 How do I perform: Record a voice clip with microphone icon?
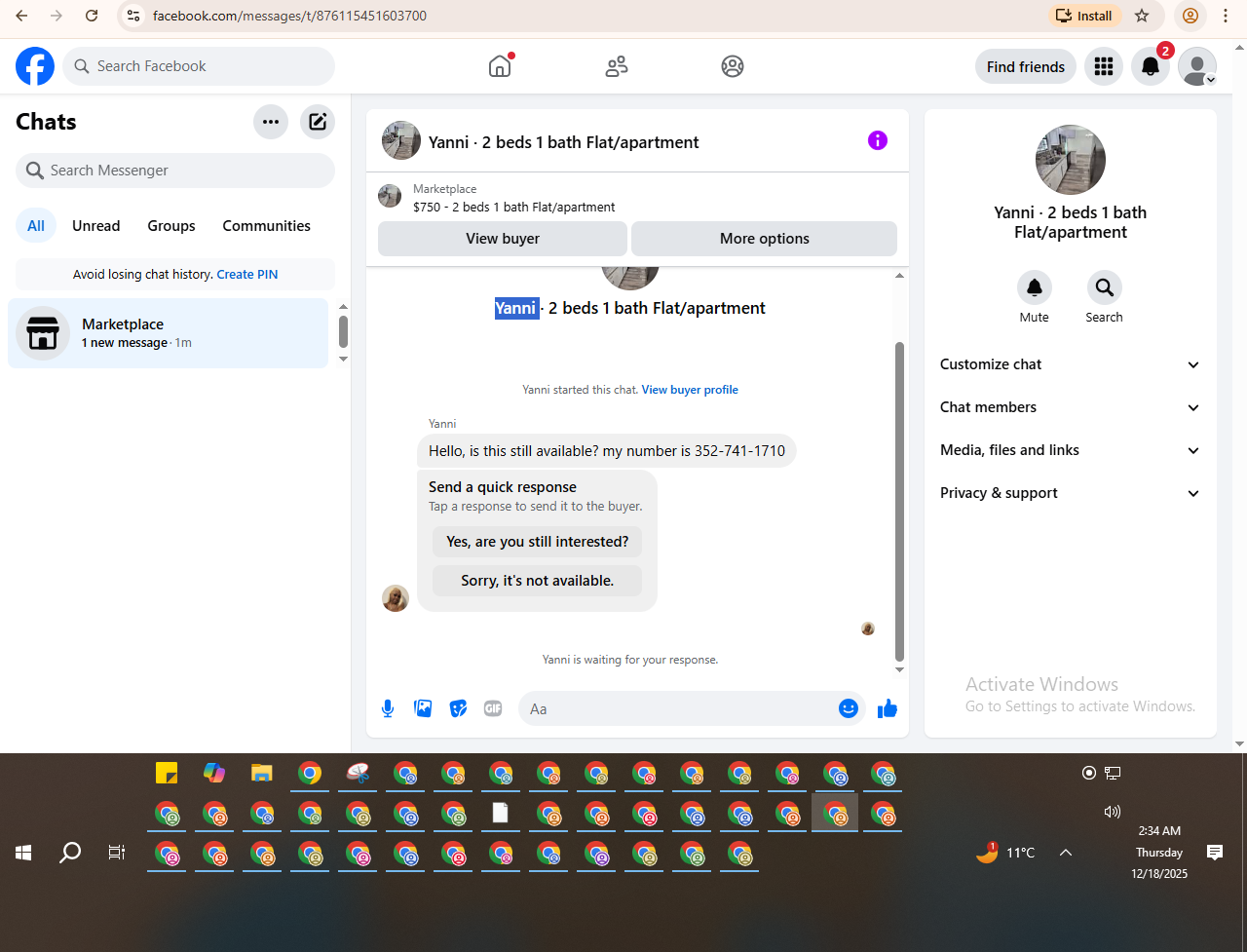pyautogui.click(x=388, y=708)
